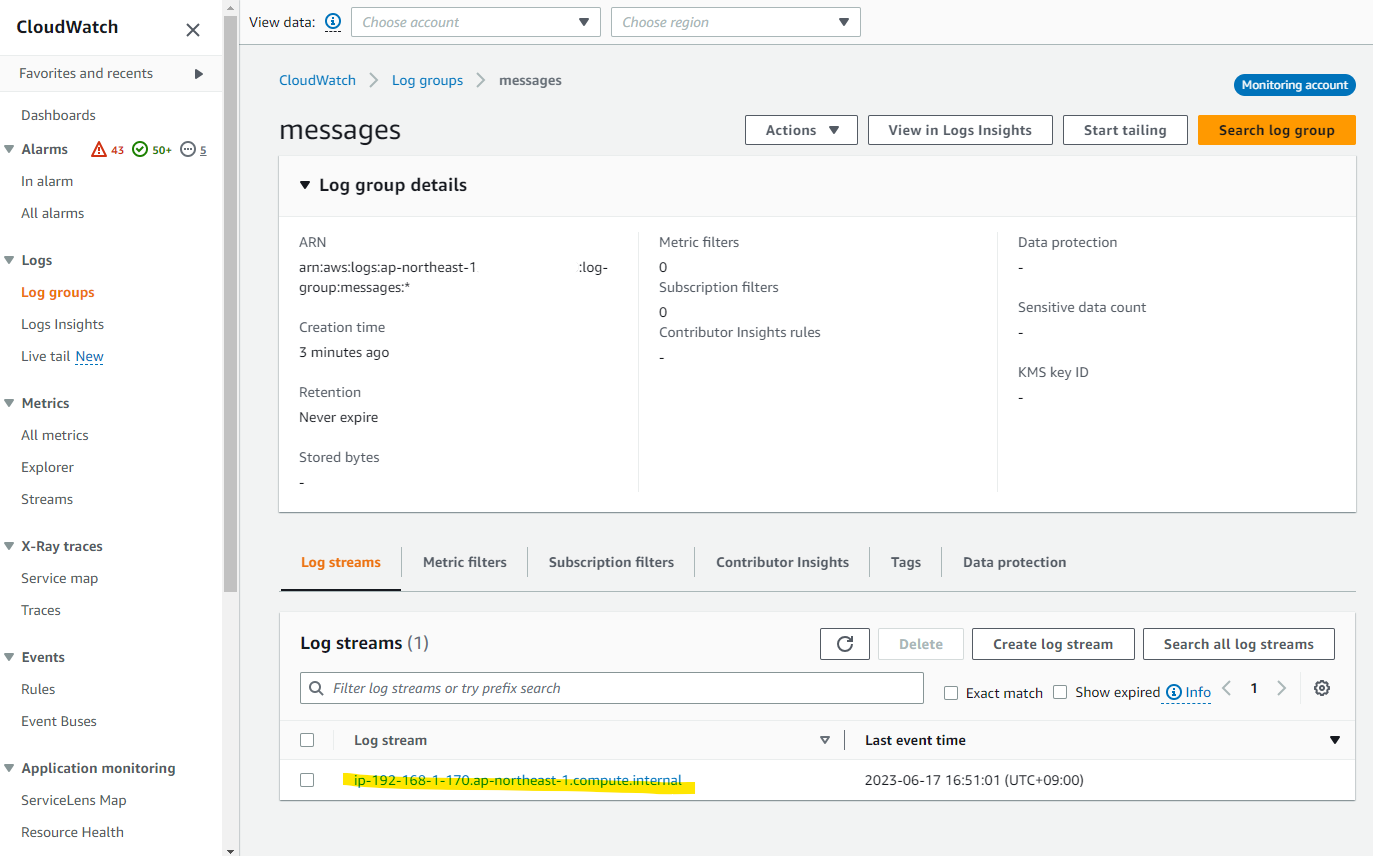Enable the Exact match checkbox

(951, 693)
